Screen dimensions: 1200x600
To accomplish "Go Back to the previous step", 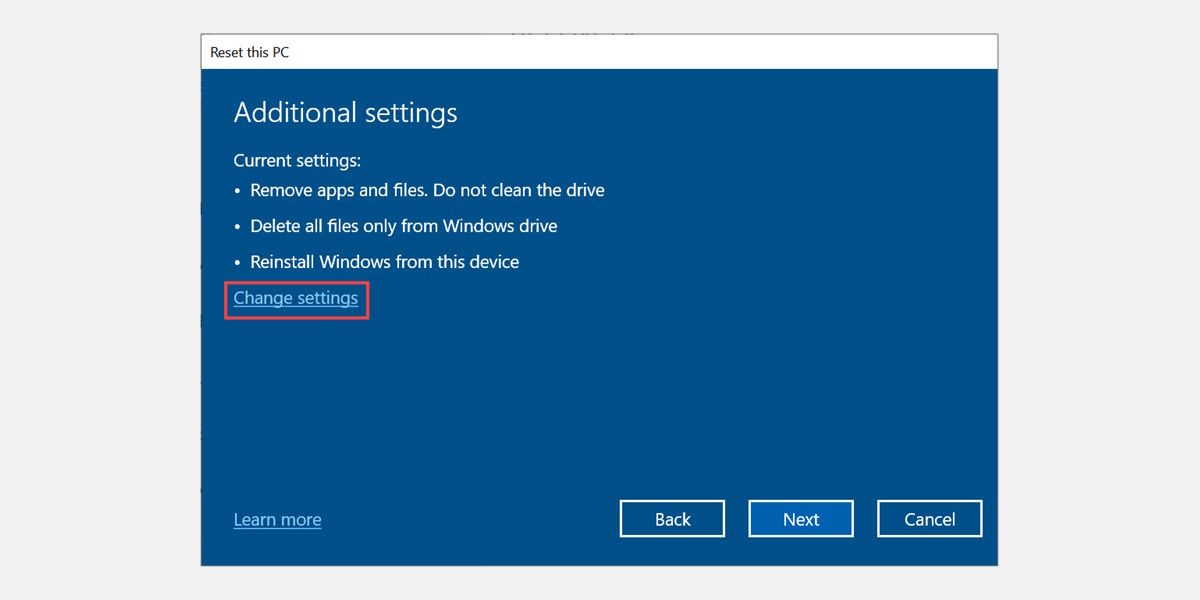I will [672, 518].
